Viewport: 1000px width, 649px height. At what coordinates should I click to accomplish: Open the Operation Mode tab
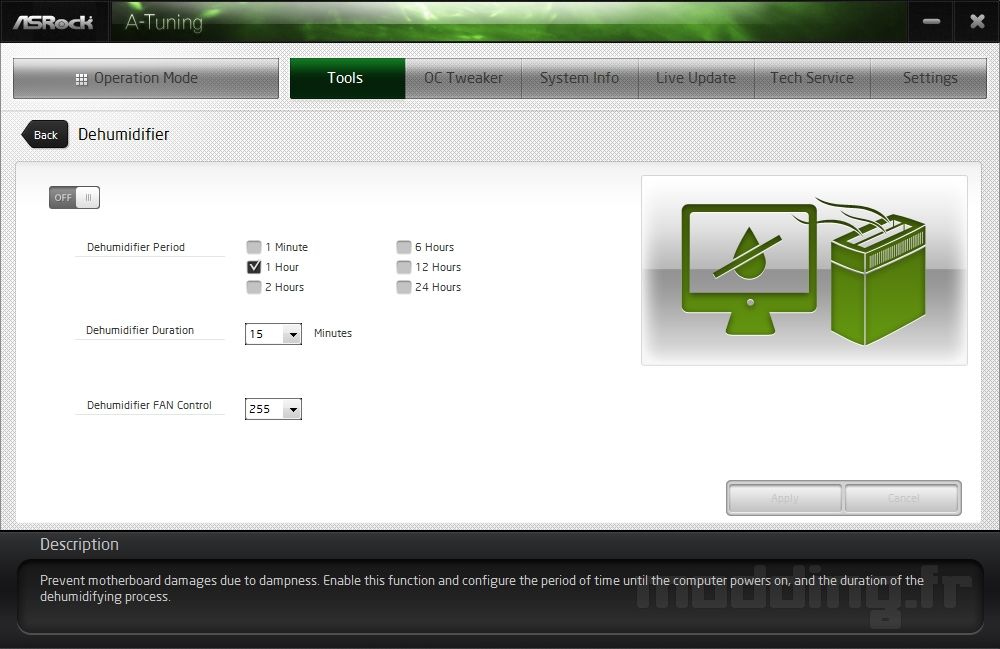coord(146,78)
